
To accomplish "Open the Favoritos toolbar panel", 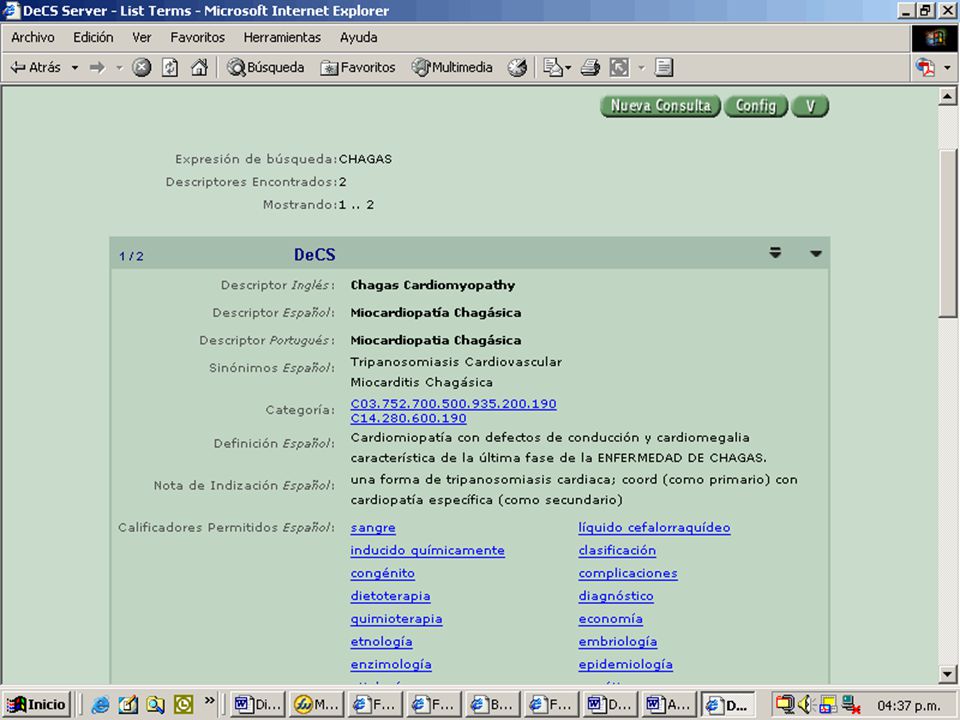I will point(358,67).
